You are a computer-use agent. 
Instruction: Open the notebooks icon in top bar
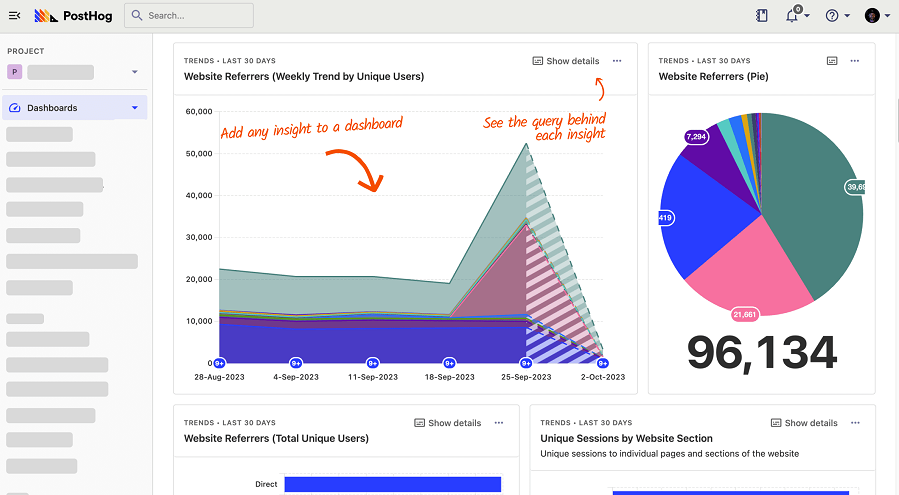click(x=762, y=15)
